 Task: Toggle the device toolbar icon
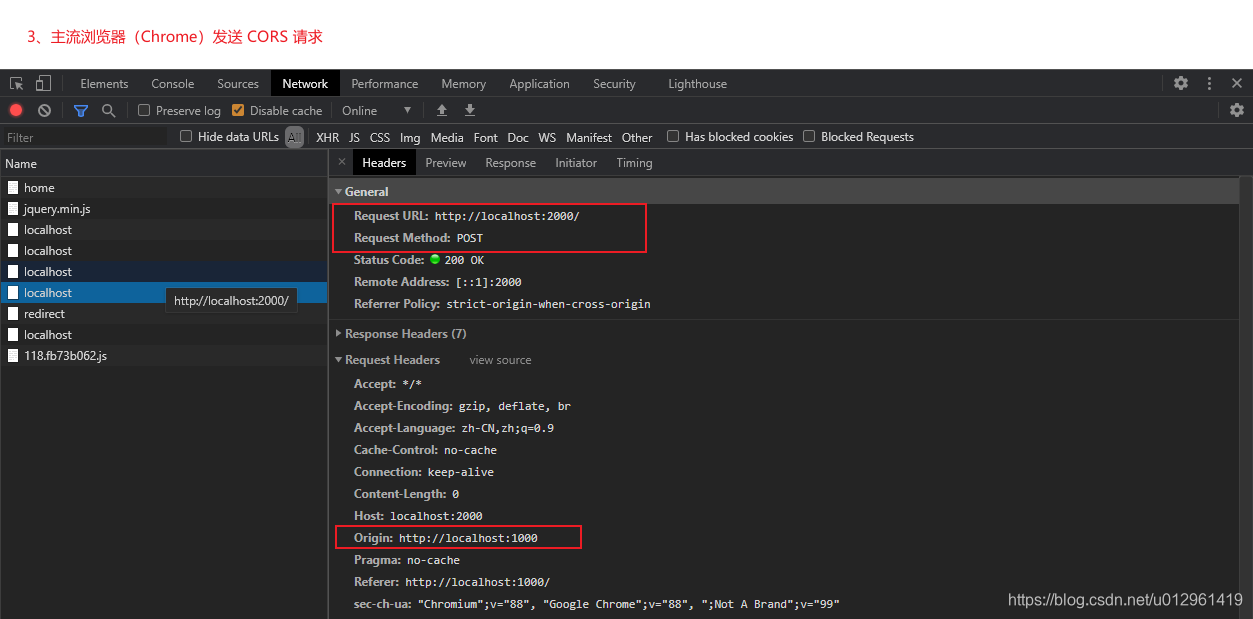click(43, 84)
